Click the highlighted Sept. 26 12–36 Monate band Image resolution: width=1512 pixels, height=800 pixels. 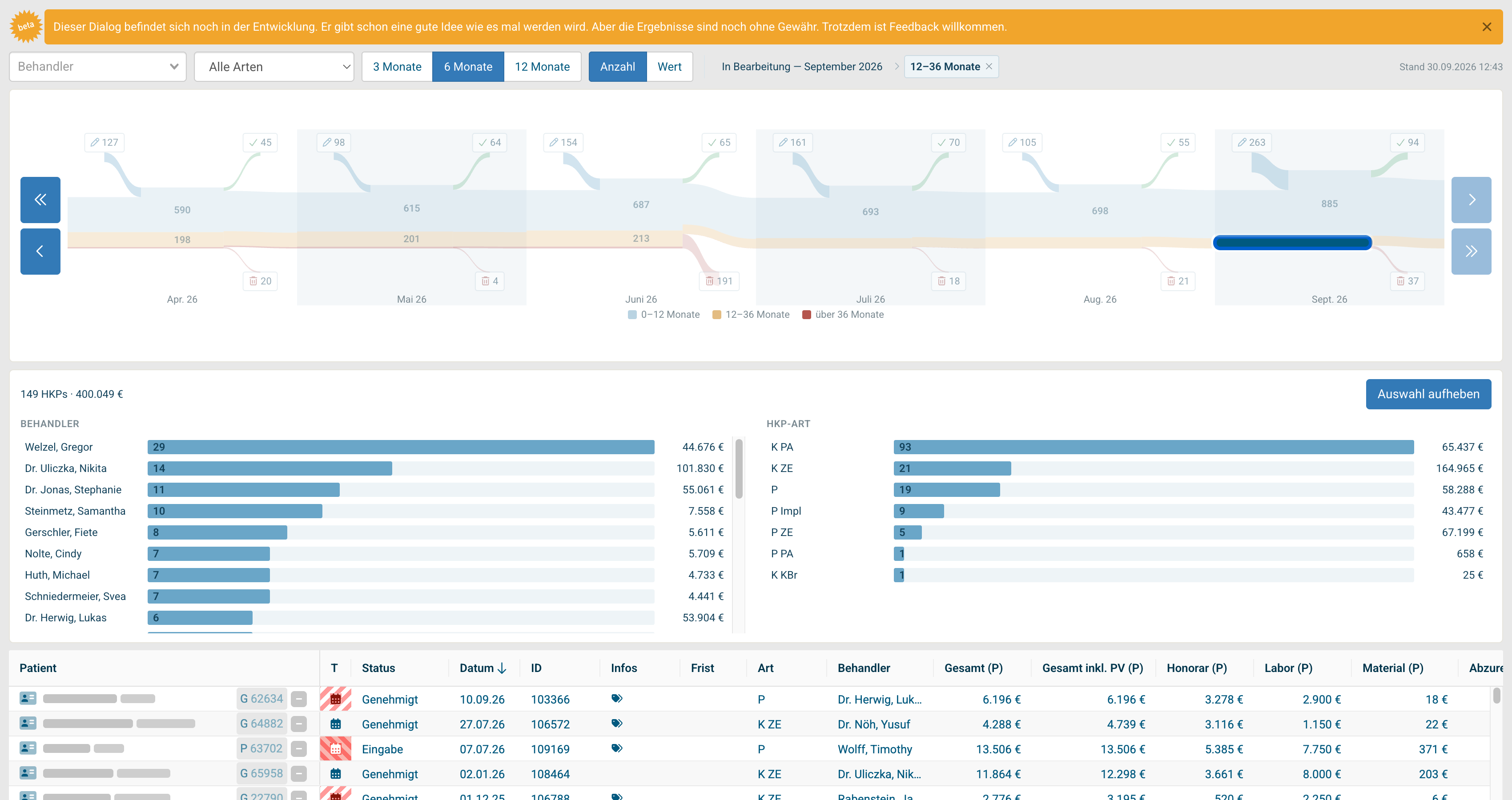coord(1292,242)
